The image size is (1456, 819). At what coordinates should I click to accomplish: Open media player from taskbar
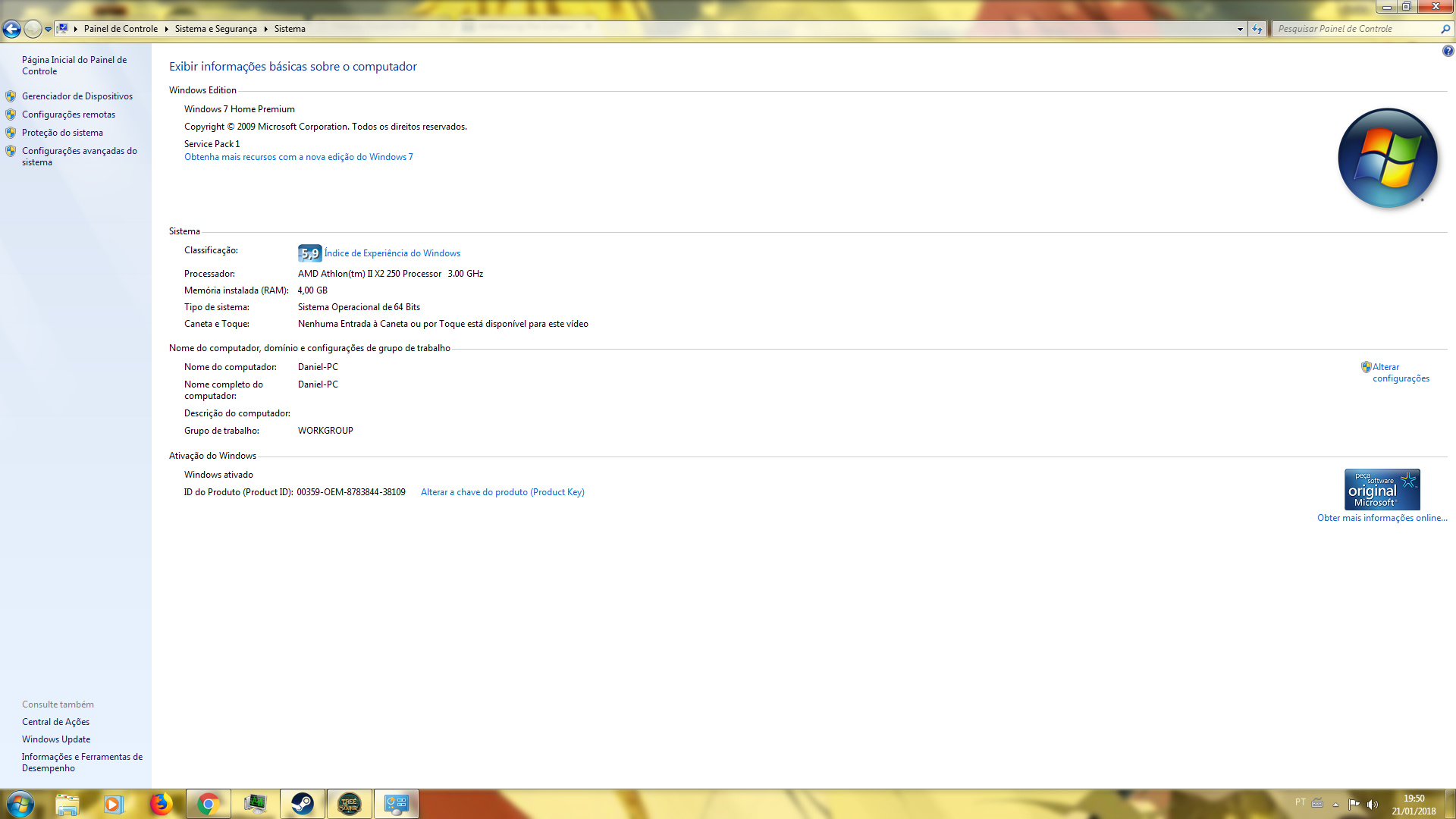[113, 804]
